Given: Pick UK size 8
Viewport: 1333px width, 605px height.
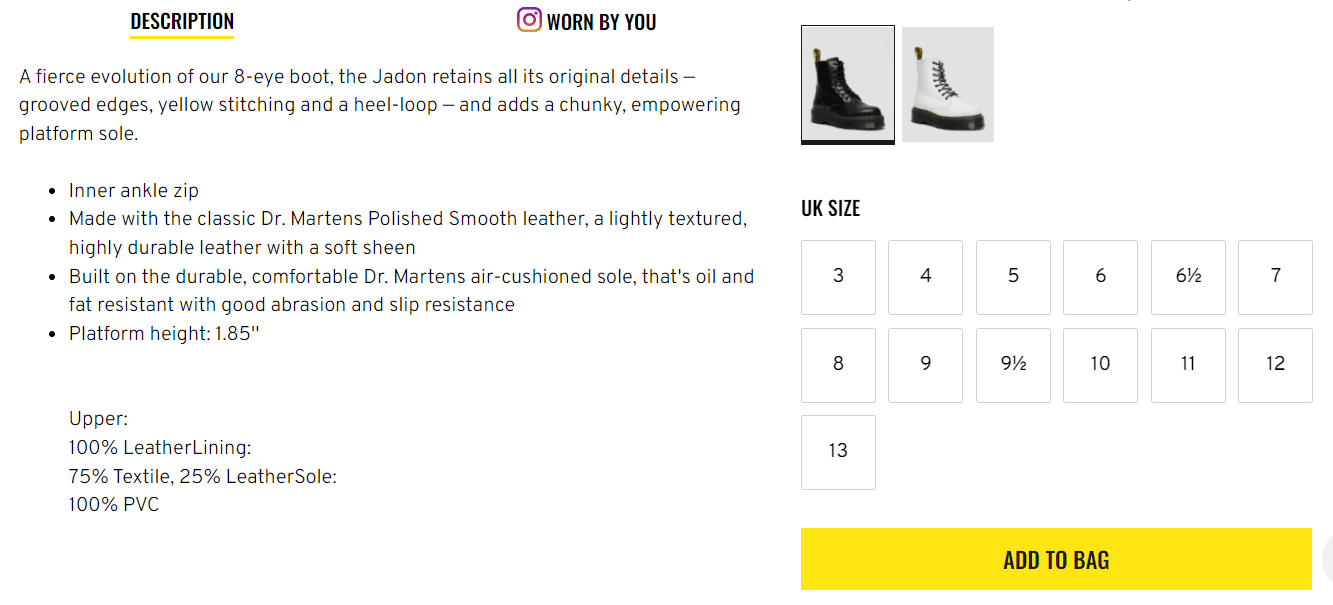Looking at the screenshot, I should point(838,365).
